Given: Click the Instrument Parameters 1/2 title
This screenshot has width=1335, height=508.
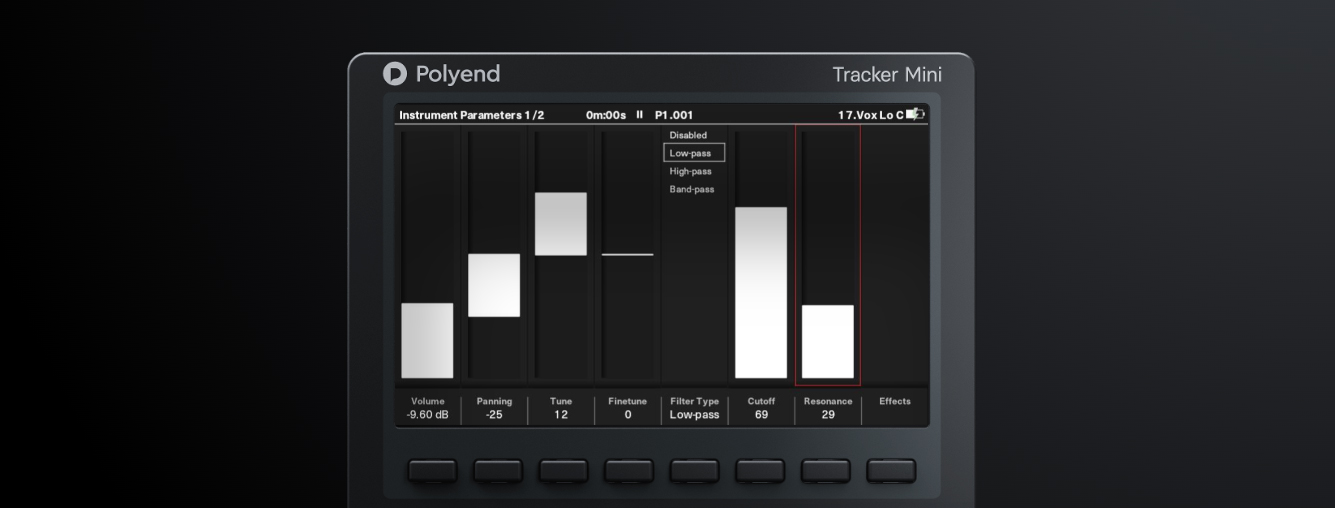Looking at the screenshot, I should (472, 115).
